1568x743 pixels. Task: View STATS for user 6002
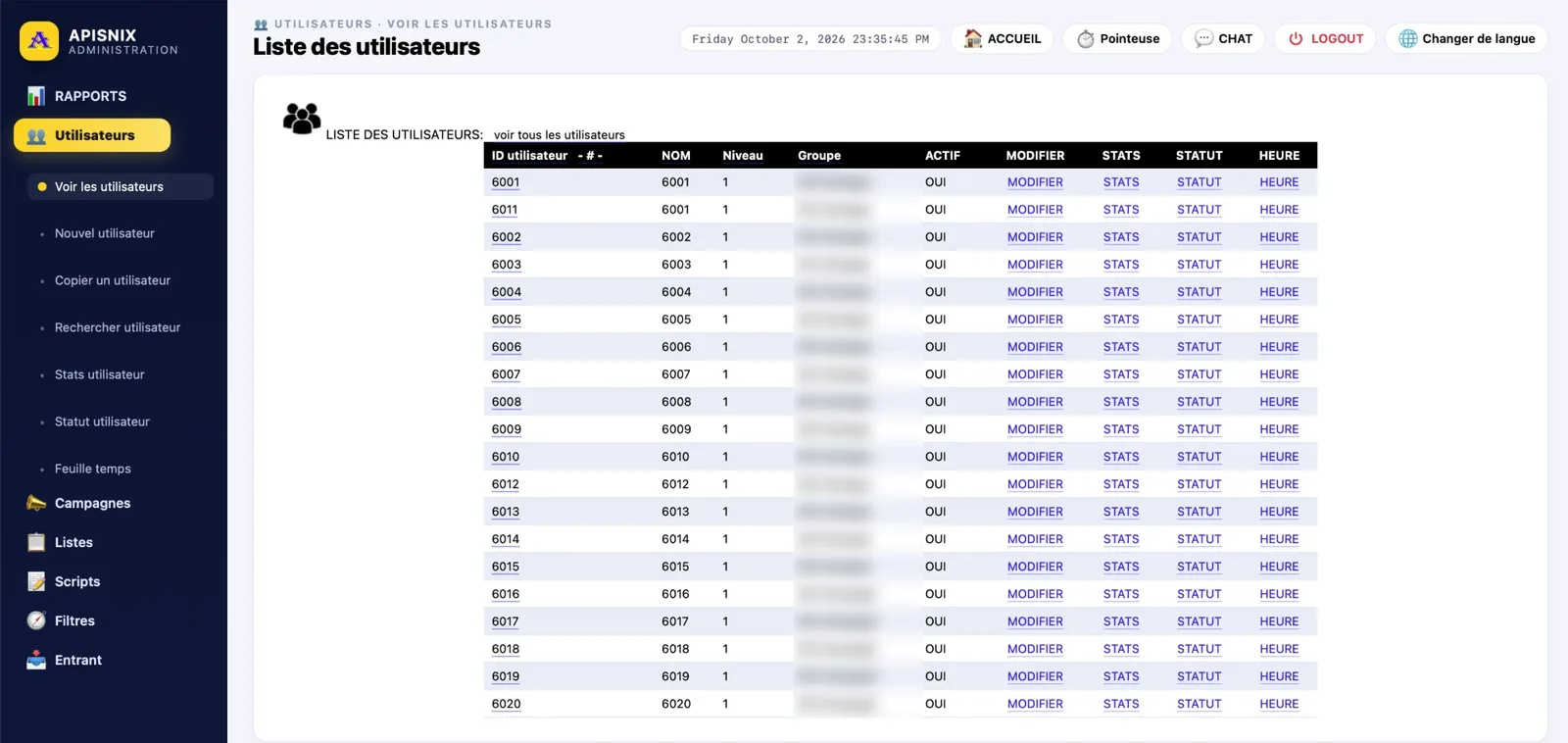pos(1121,237)
